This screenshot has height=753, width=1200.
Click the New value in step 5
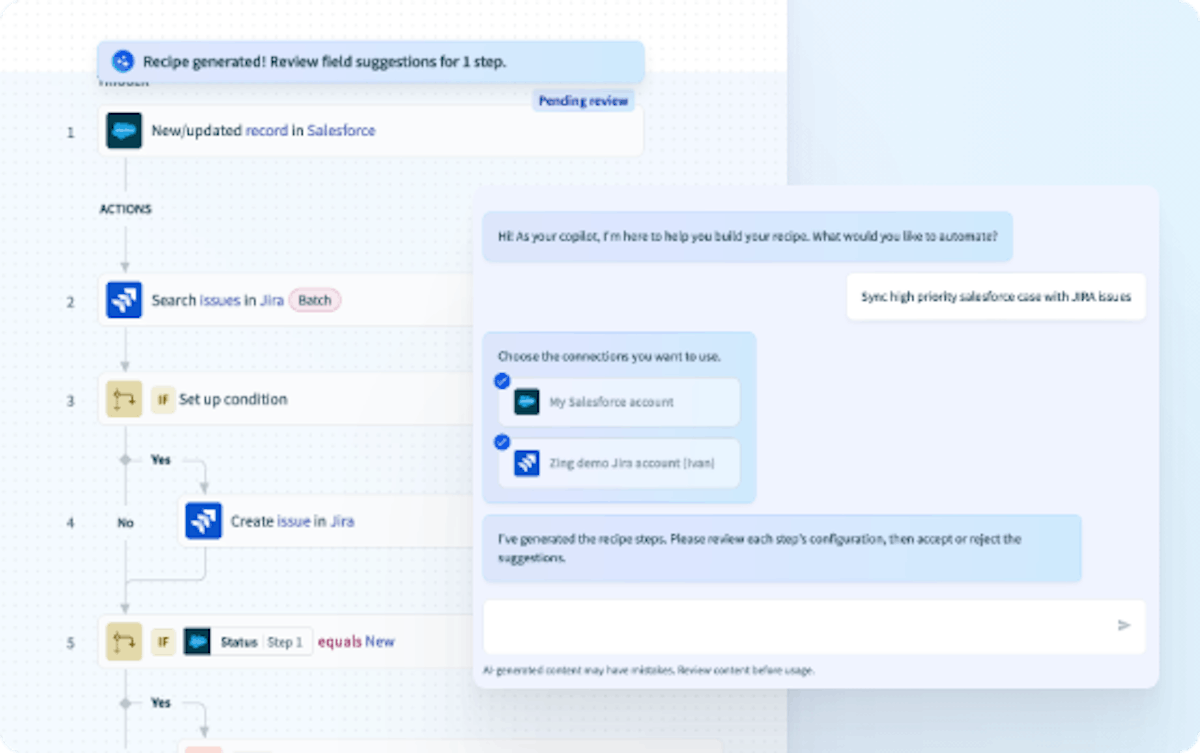coord(380,642)
